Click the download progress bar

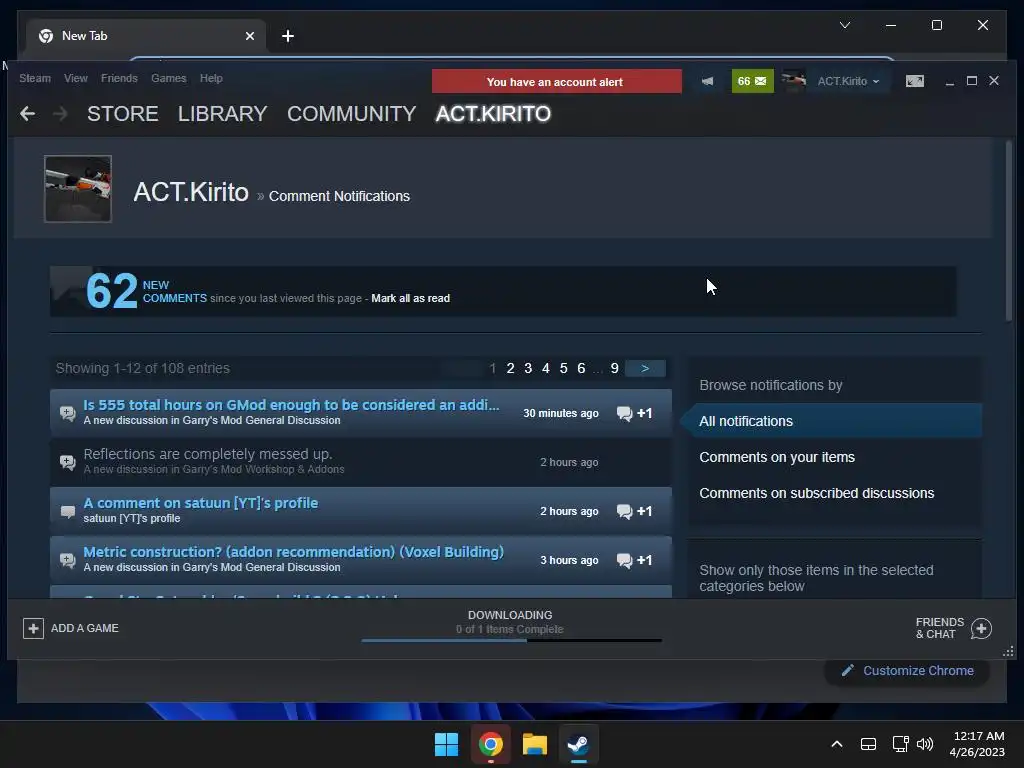click(x=511, y=641)
